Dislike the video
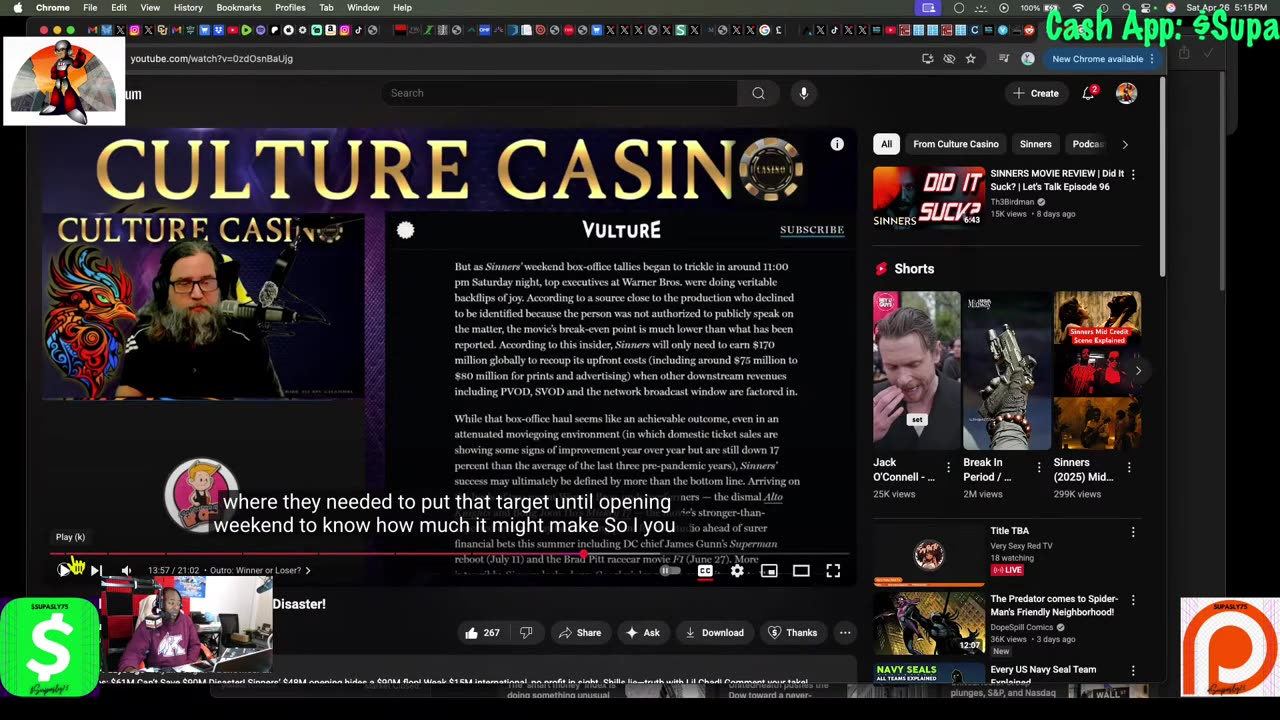1280x720 pixels. [x=526, y=633]
